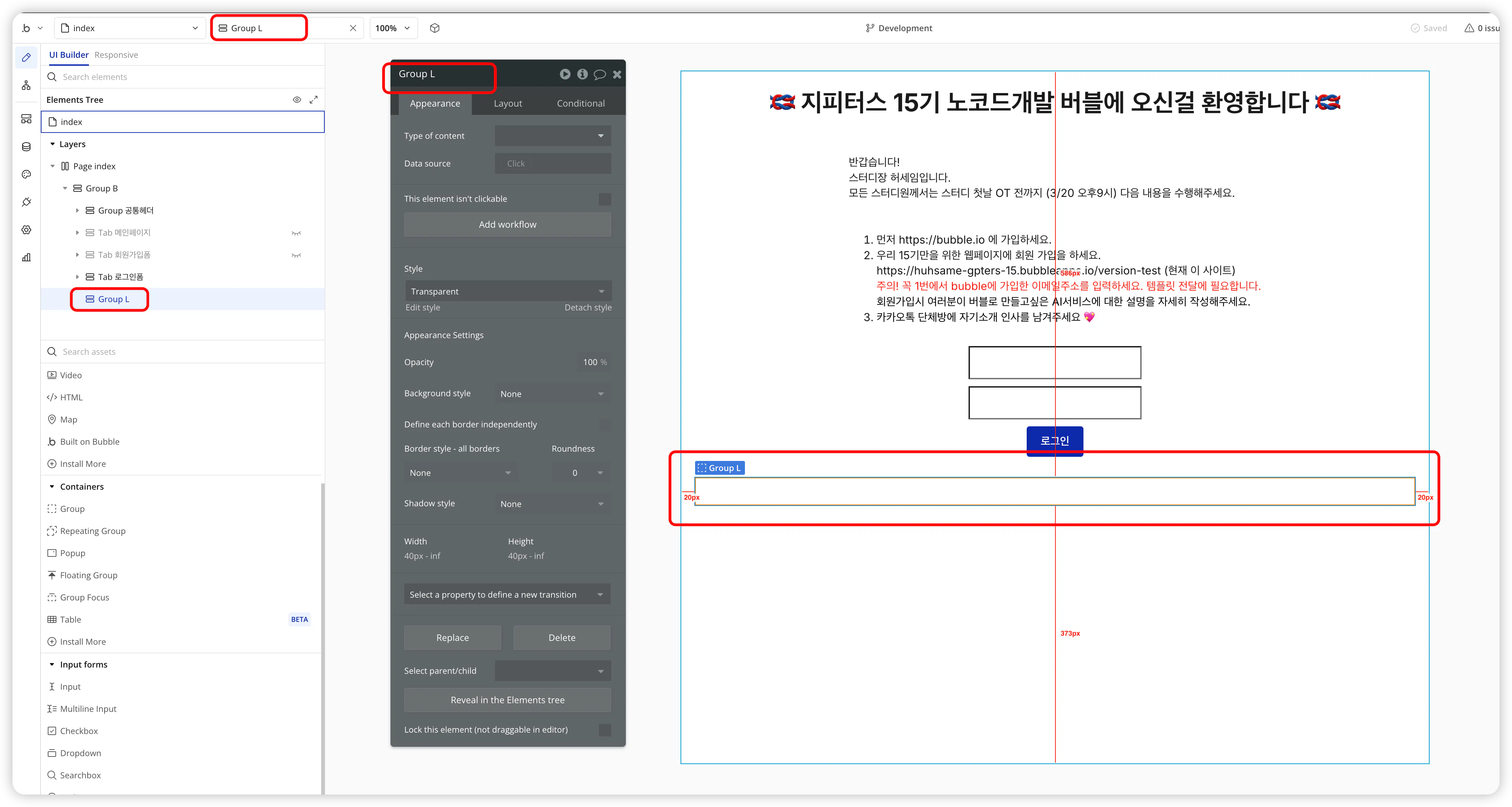Show hidden Tab 회원가입폼 element
The width and height of the screenshot is (1512, 807).
(296, 255)
